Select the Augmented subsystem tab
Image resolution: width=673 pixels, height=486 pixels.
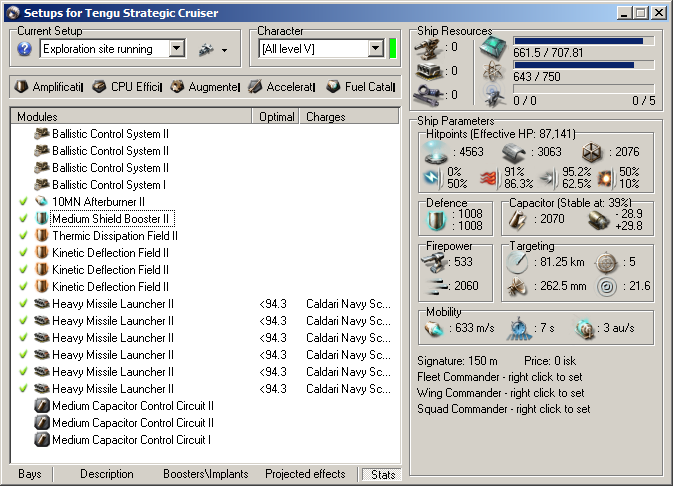tap(205, 87)
